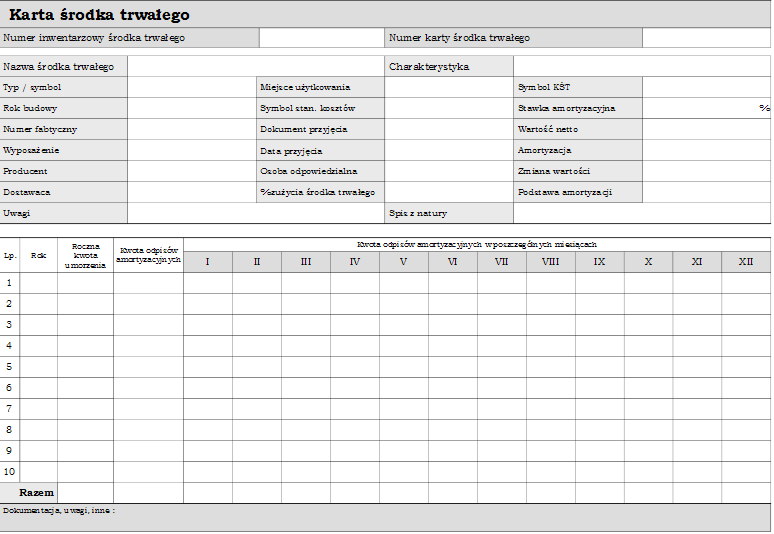Screen dimensions: 774x534
Task: Click the 'Kwota odpisów amortyzacyjnych' column header
Action: pos(148,255)
